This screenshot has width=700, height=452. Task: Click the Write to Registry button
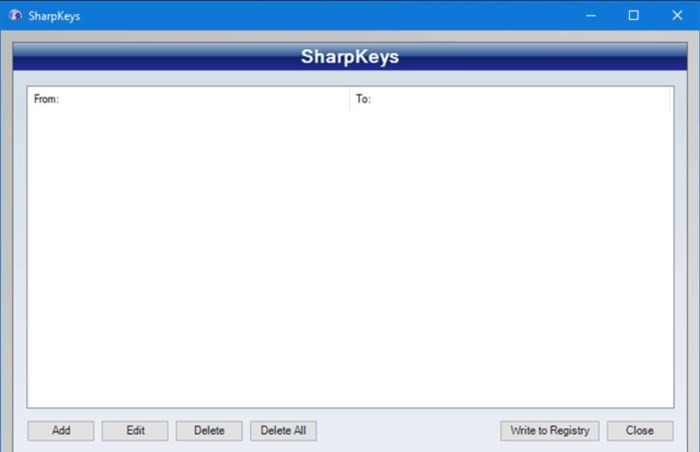point(550,431)
